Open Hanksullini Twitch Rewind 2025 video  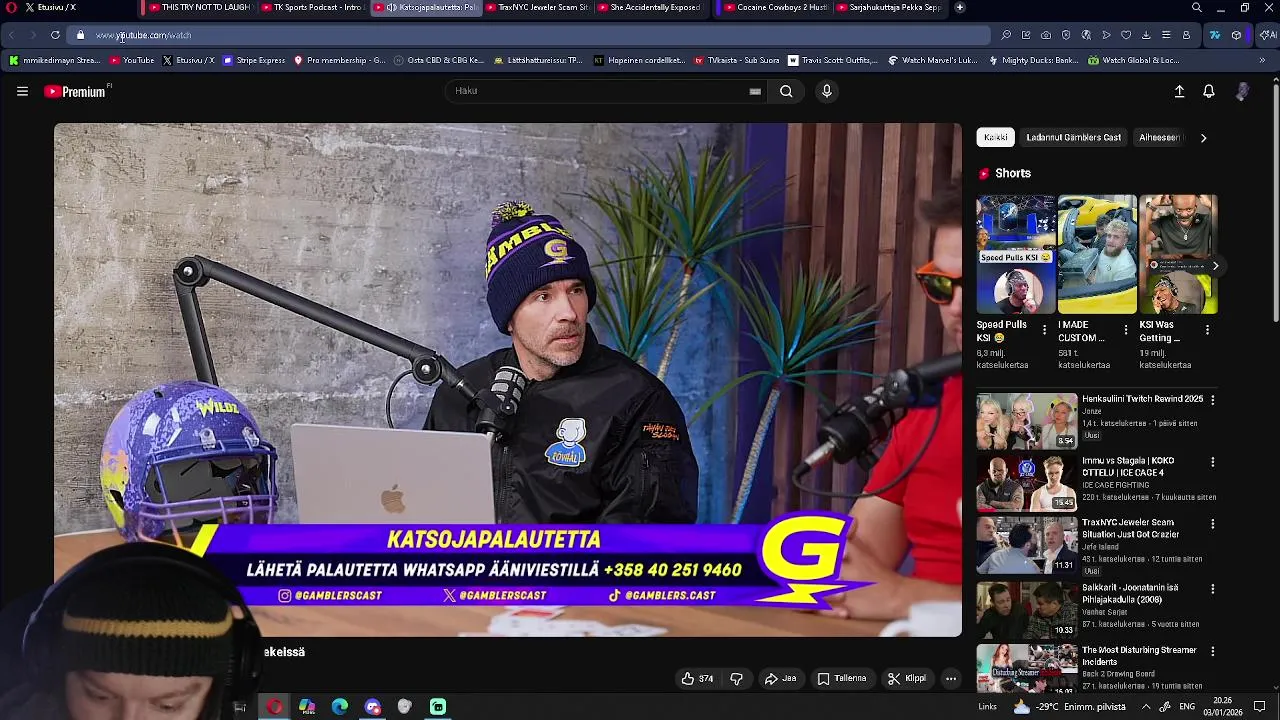point(1026,421)
